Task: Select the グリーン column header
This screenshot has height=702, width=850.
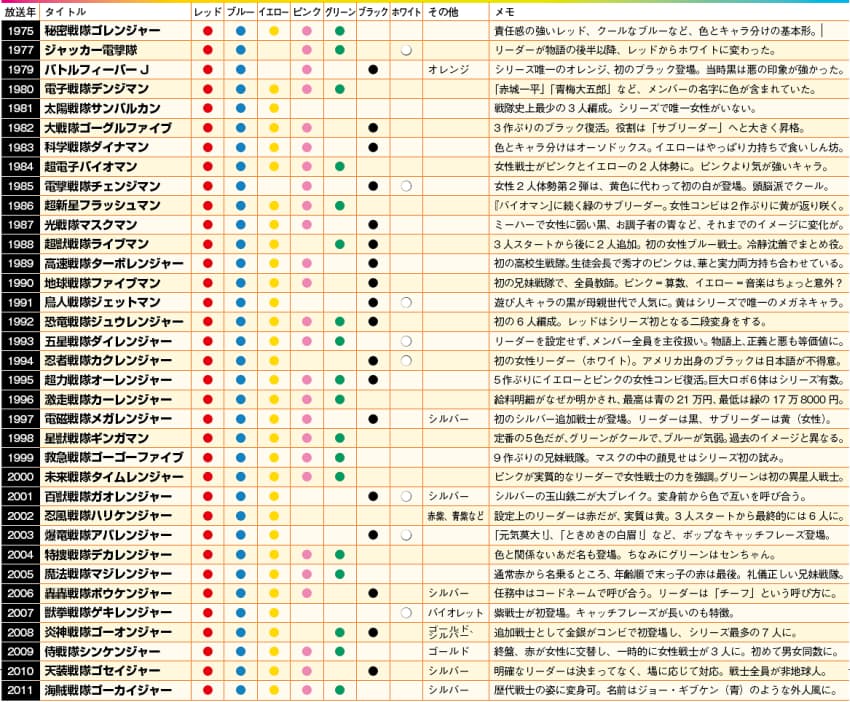Action: coord(340,12)
